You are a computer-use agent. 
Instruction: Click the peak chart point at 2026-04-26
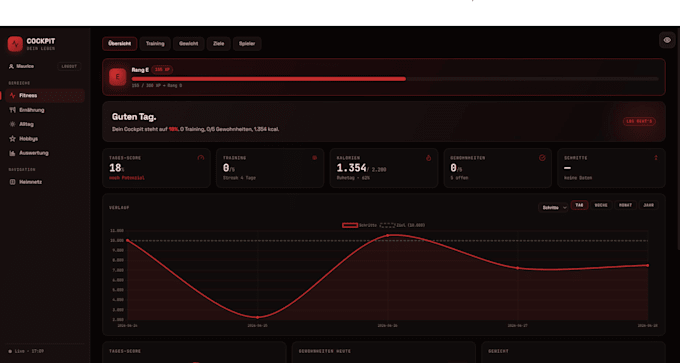click(x=388, y=235)
